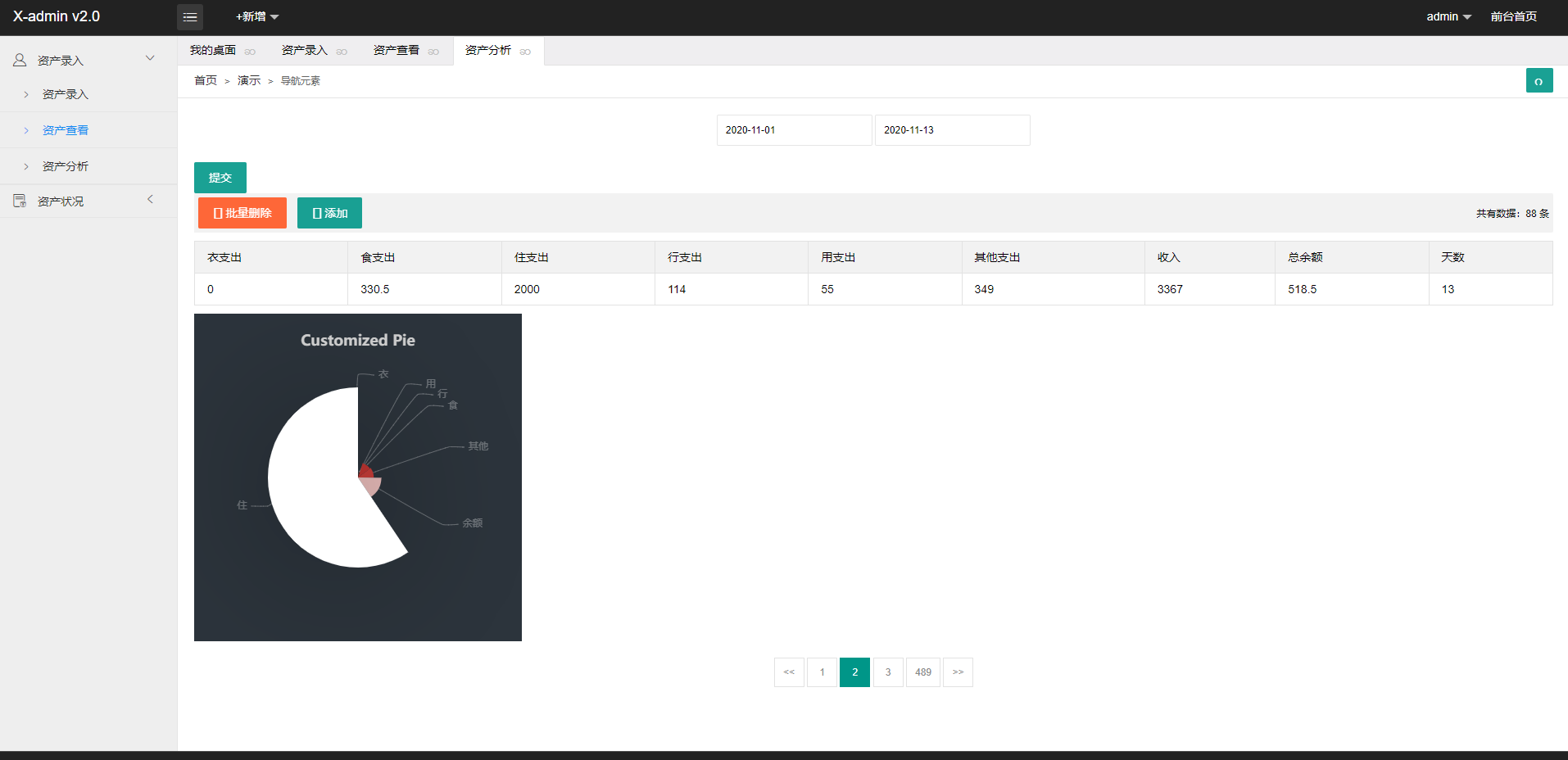The width and height of the screenshot is (1568, 760).
Task: Click the 余额 pie chart label
Action: (x=473, y=522)
